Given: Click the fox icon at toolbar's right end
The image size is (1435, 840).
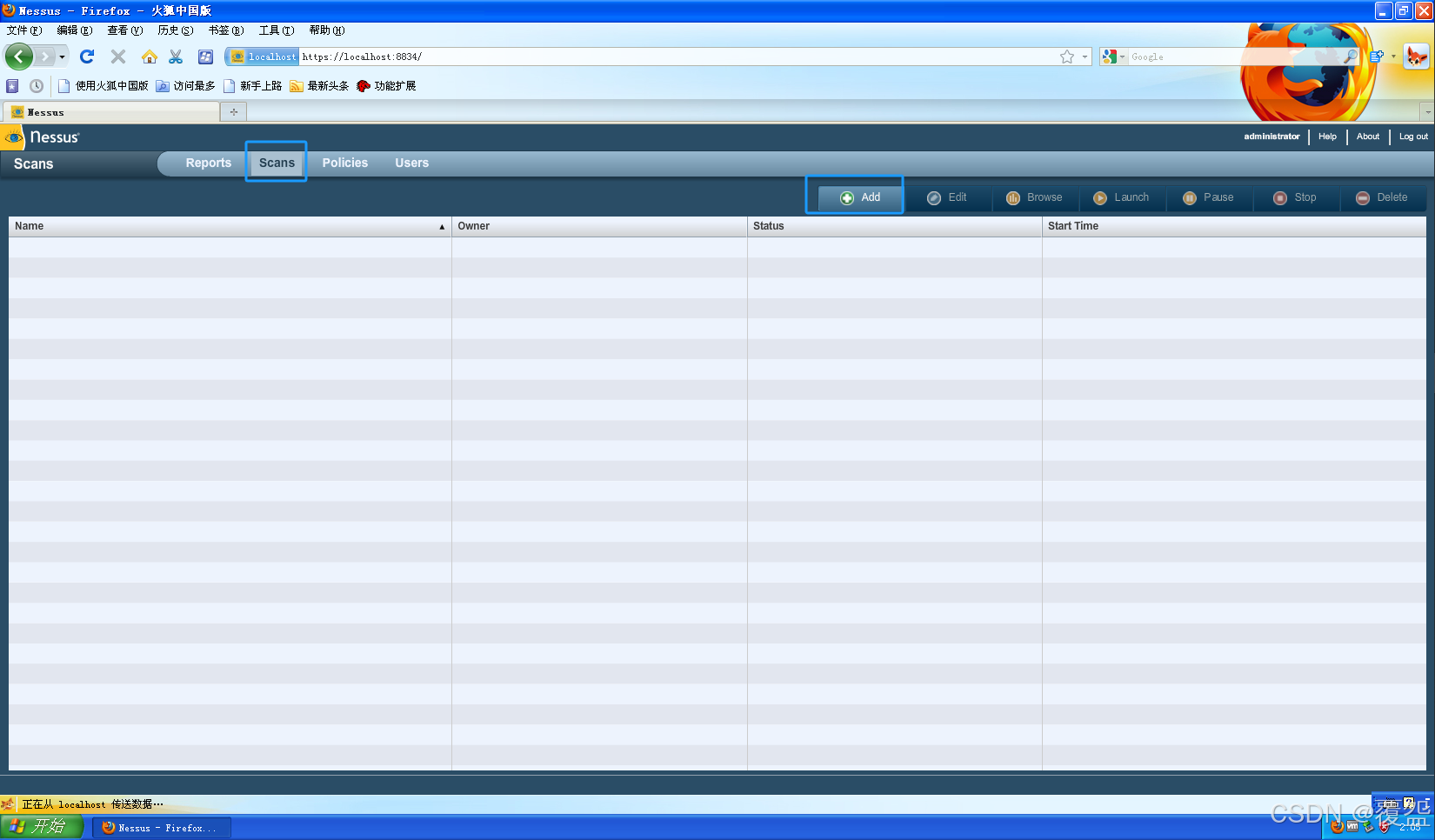Looking at the screenshot, I should [1417, 57].
